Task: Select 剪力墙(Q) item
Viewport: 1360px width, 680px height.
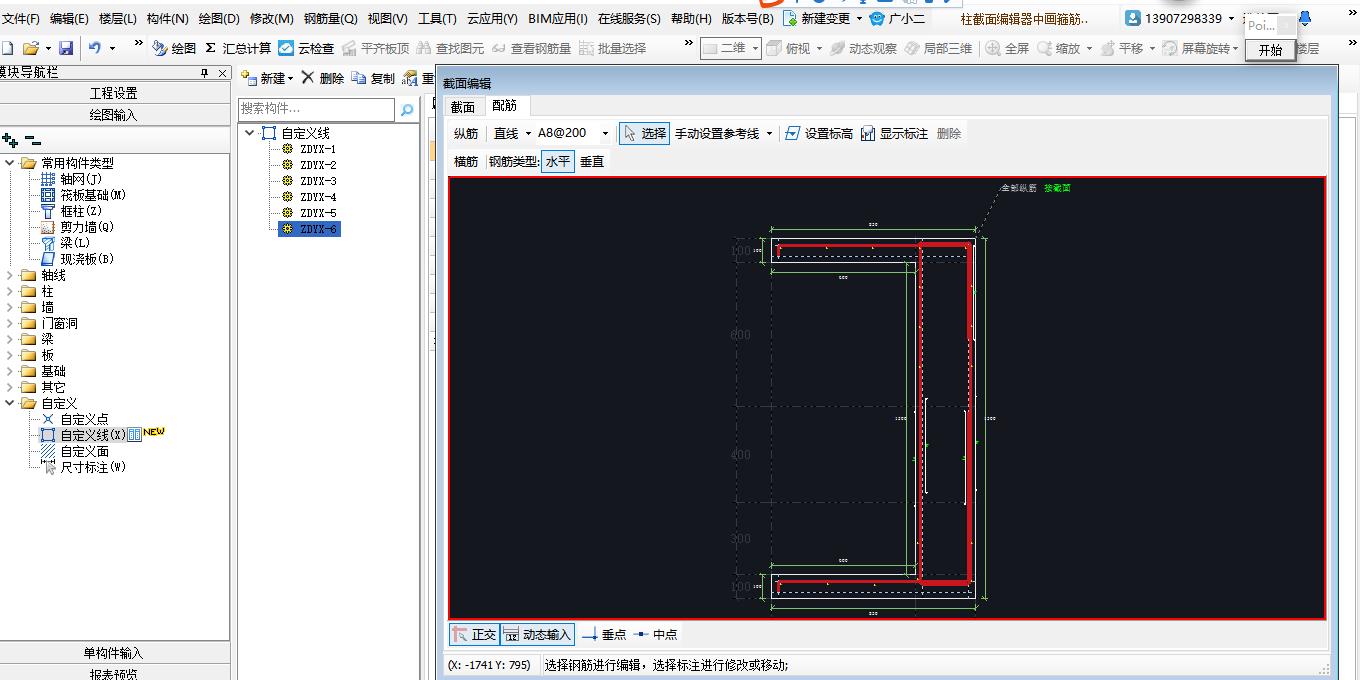Action: [78, 227]
